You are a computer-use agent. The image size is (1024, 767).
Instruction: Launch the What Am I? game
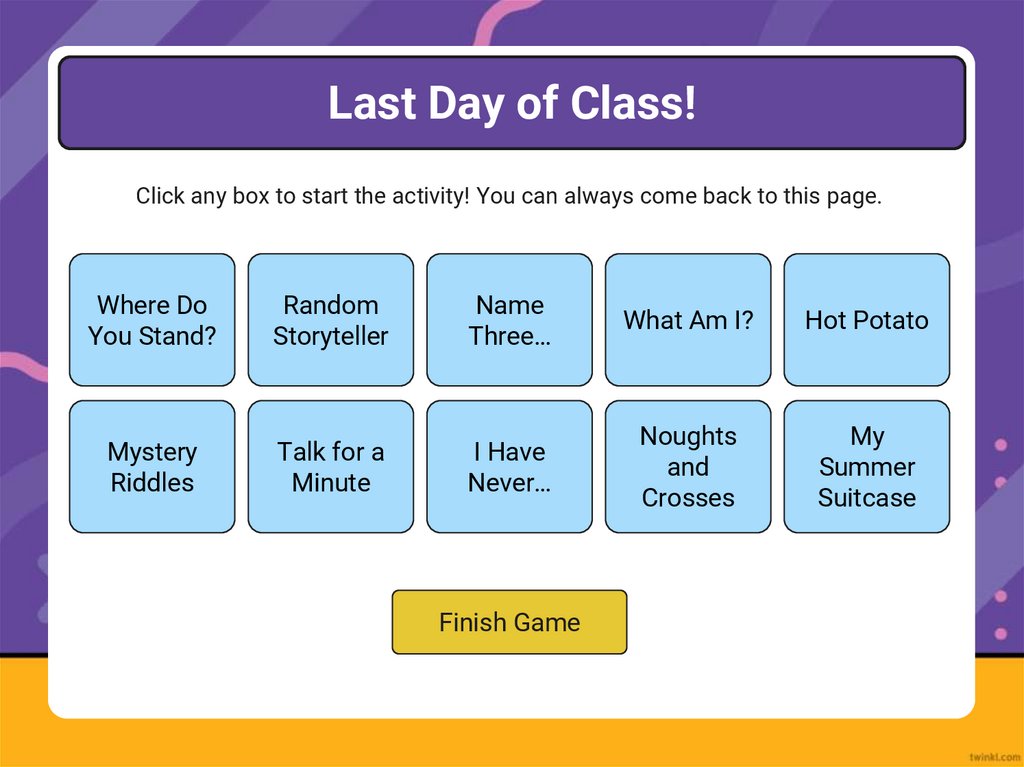688,320
